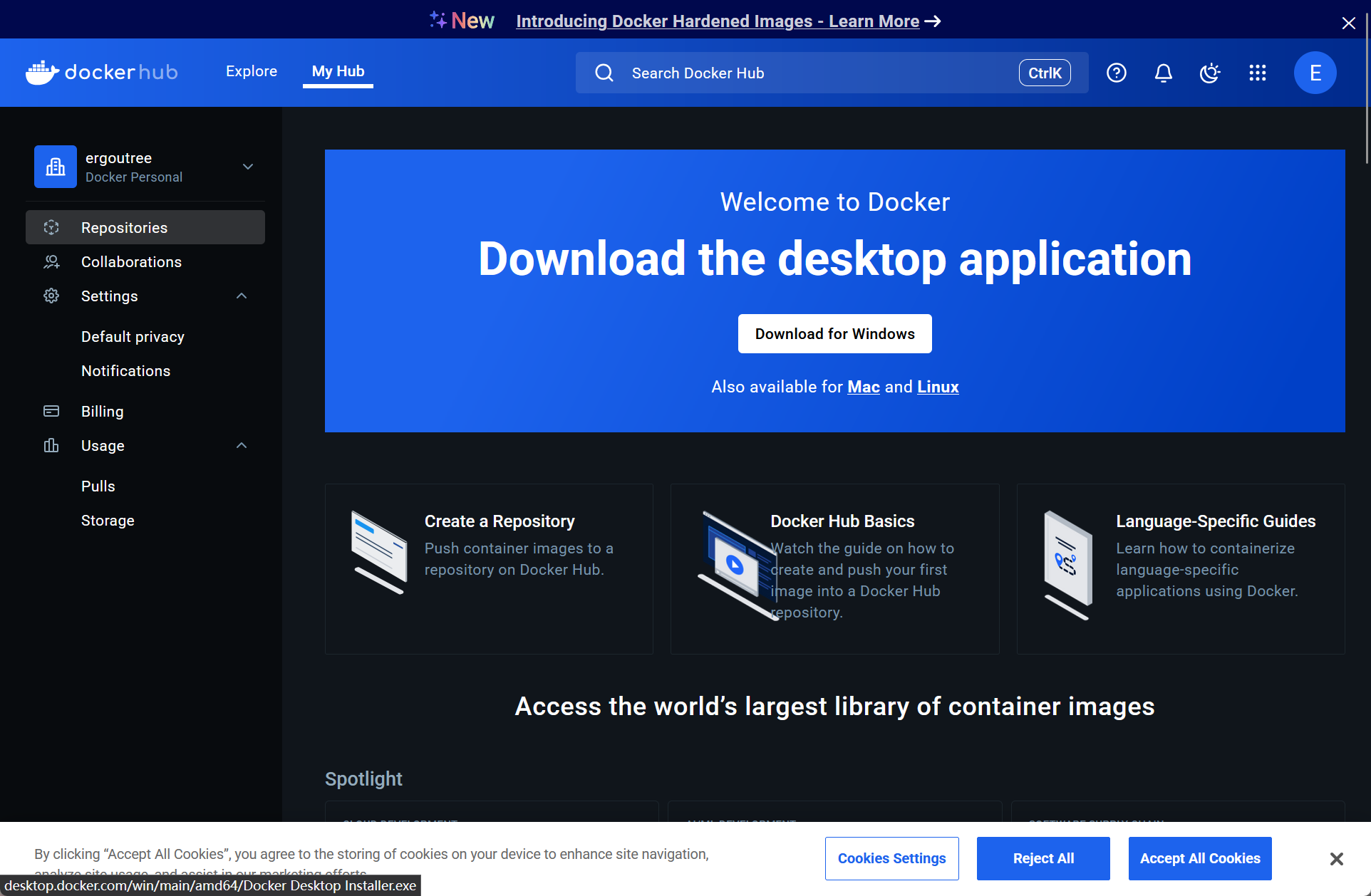1371x896 pixels.
Task: Click the Collaborations people icon
Action: pyautogui.click(x=51, y=261)
